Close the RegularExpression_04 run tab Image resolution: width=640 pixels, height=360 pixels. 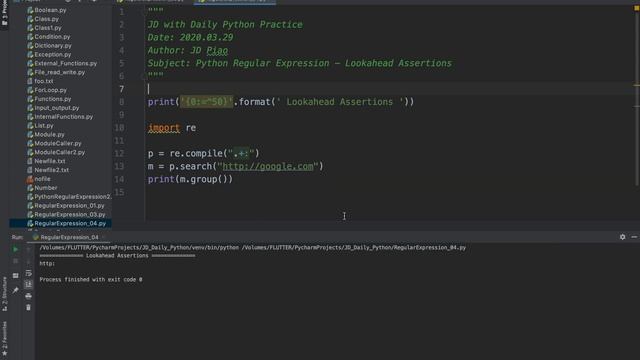pos(104,237)
